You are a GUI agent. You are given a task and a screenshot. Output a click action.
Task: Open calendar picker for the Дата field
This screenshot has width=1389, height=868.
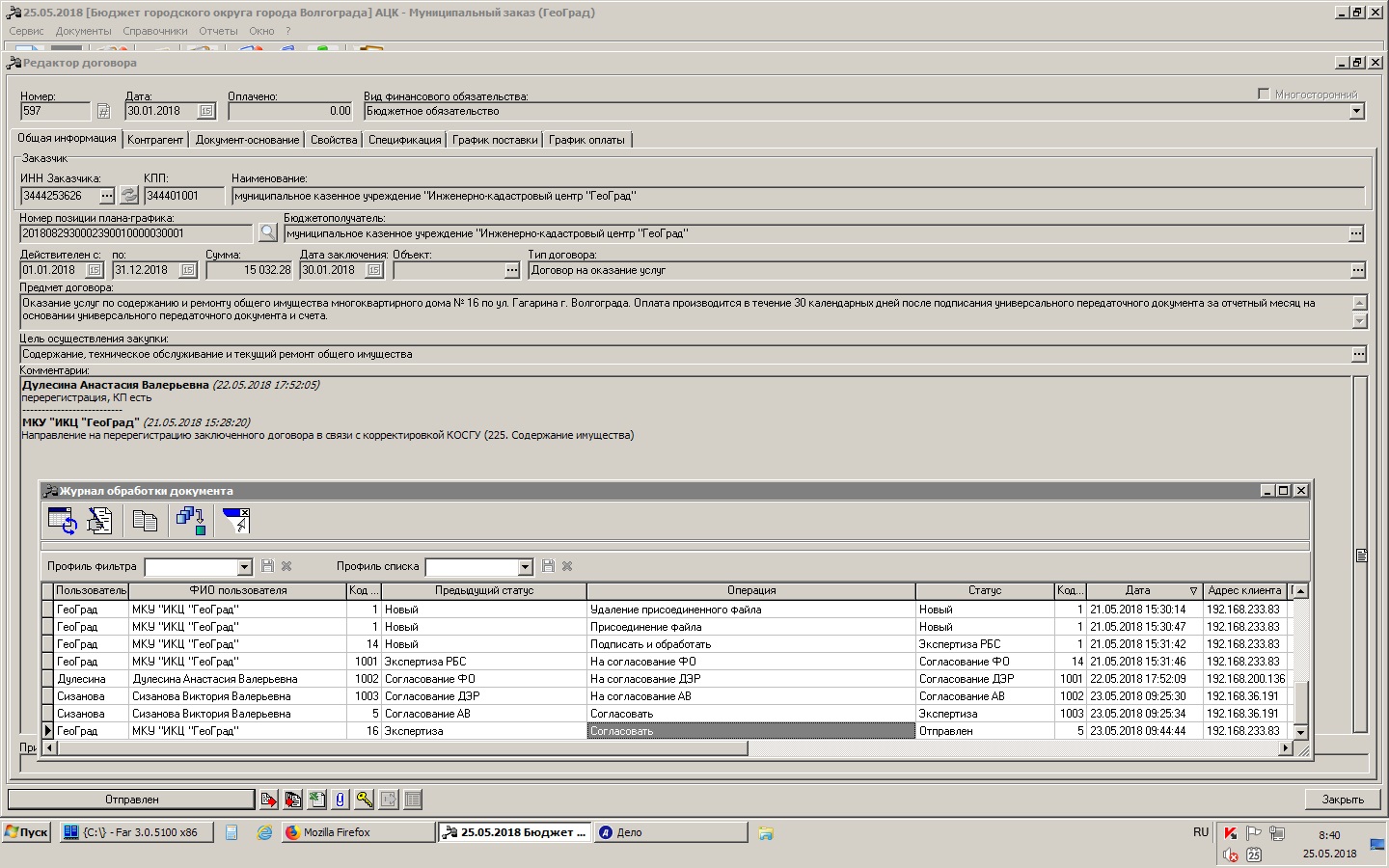(x=206, y=112)
